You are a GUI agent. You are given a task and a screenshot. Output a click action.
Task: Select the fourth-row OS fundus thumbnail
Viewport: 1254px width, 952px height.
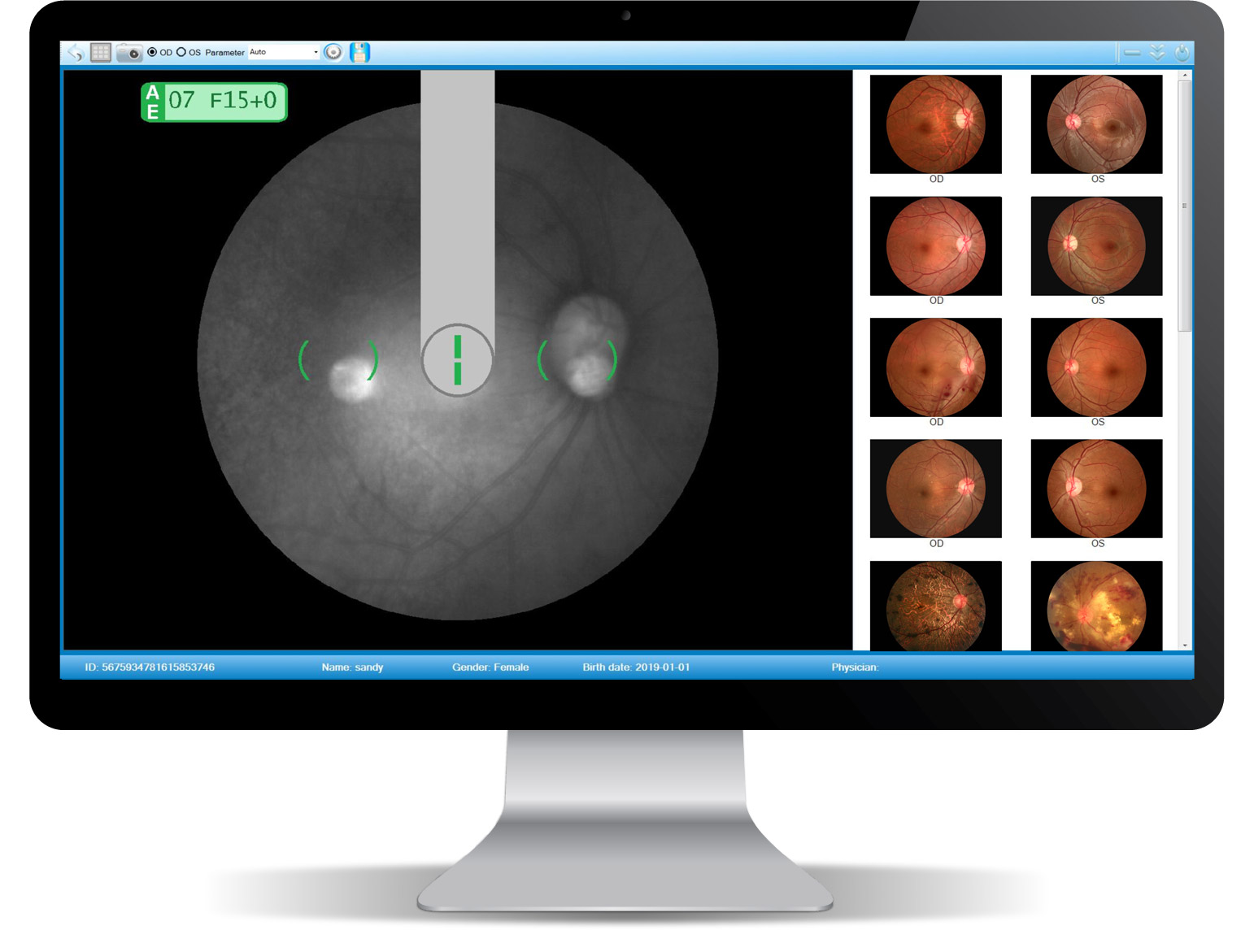point(1096,489)
